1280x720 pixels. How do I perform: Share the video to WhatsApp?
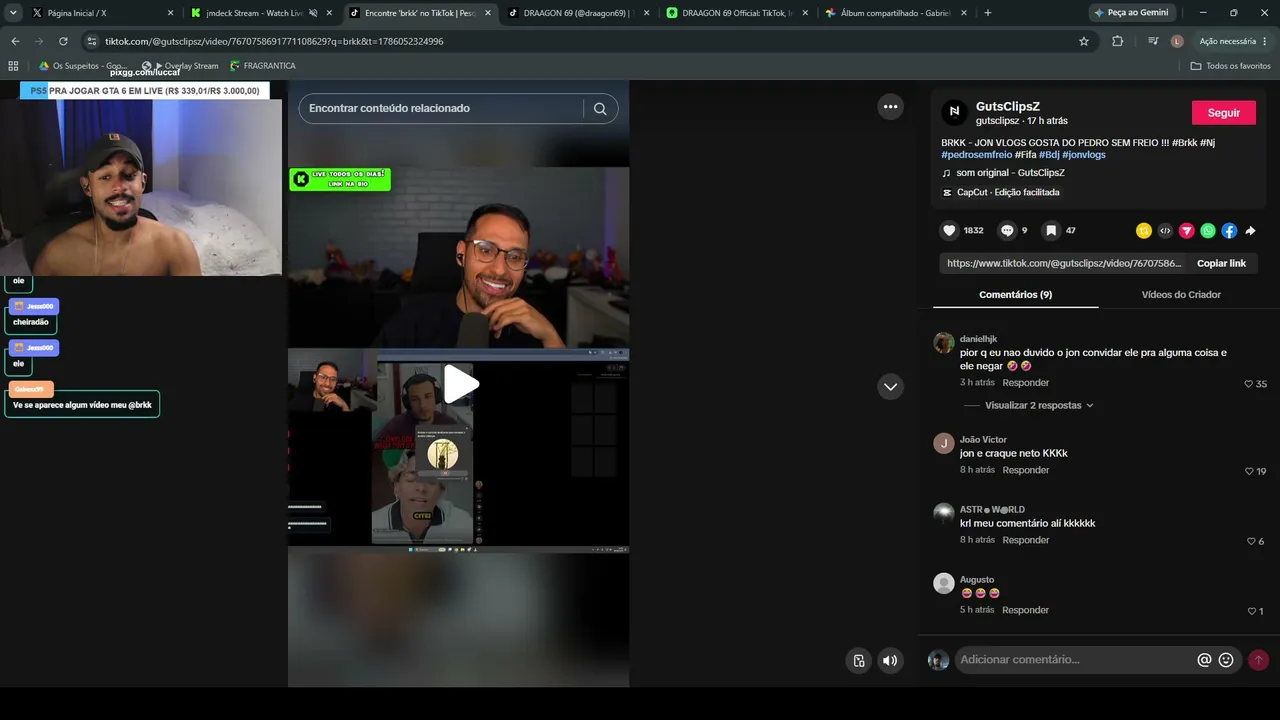[1208, 231]
